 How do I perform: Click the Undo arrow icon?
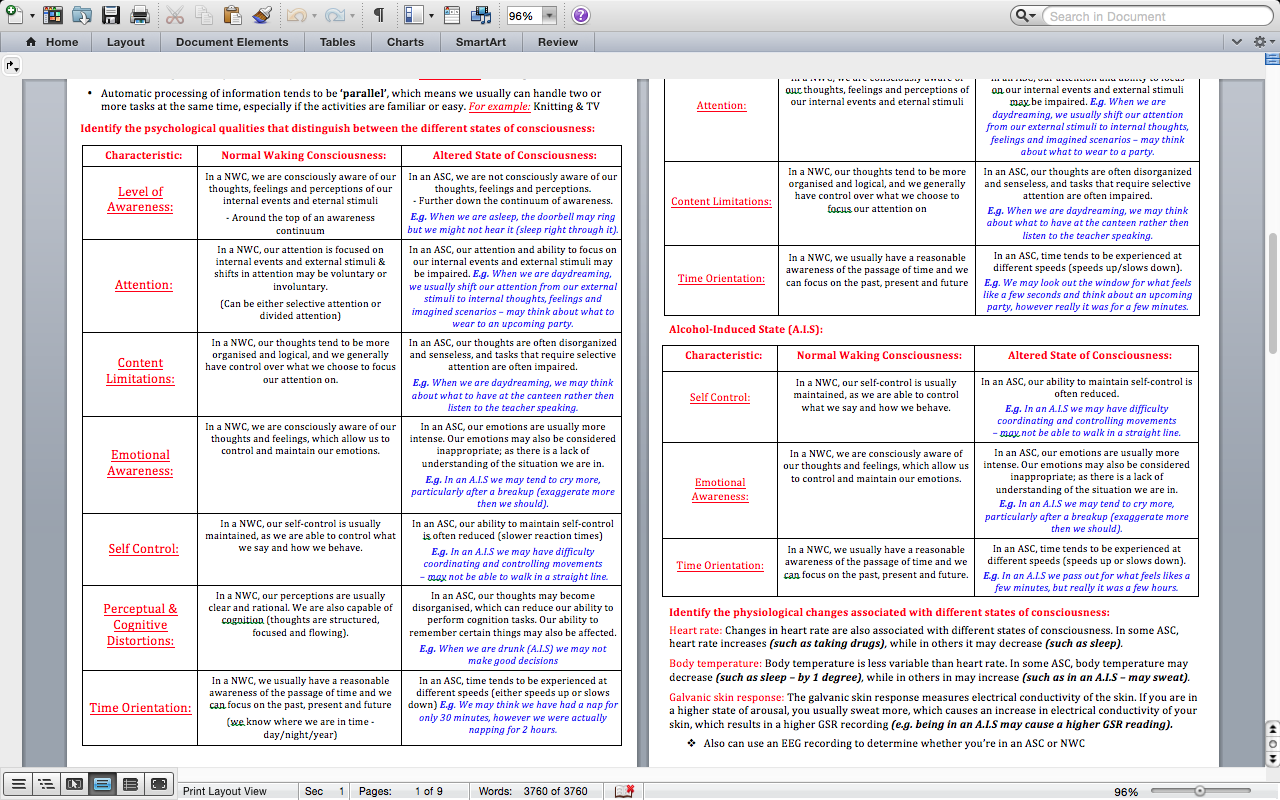pyautogui.click(x=295, y=15)
